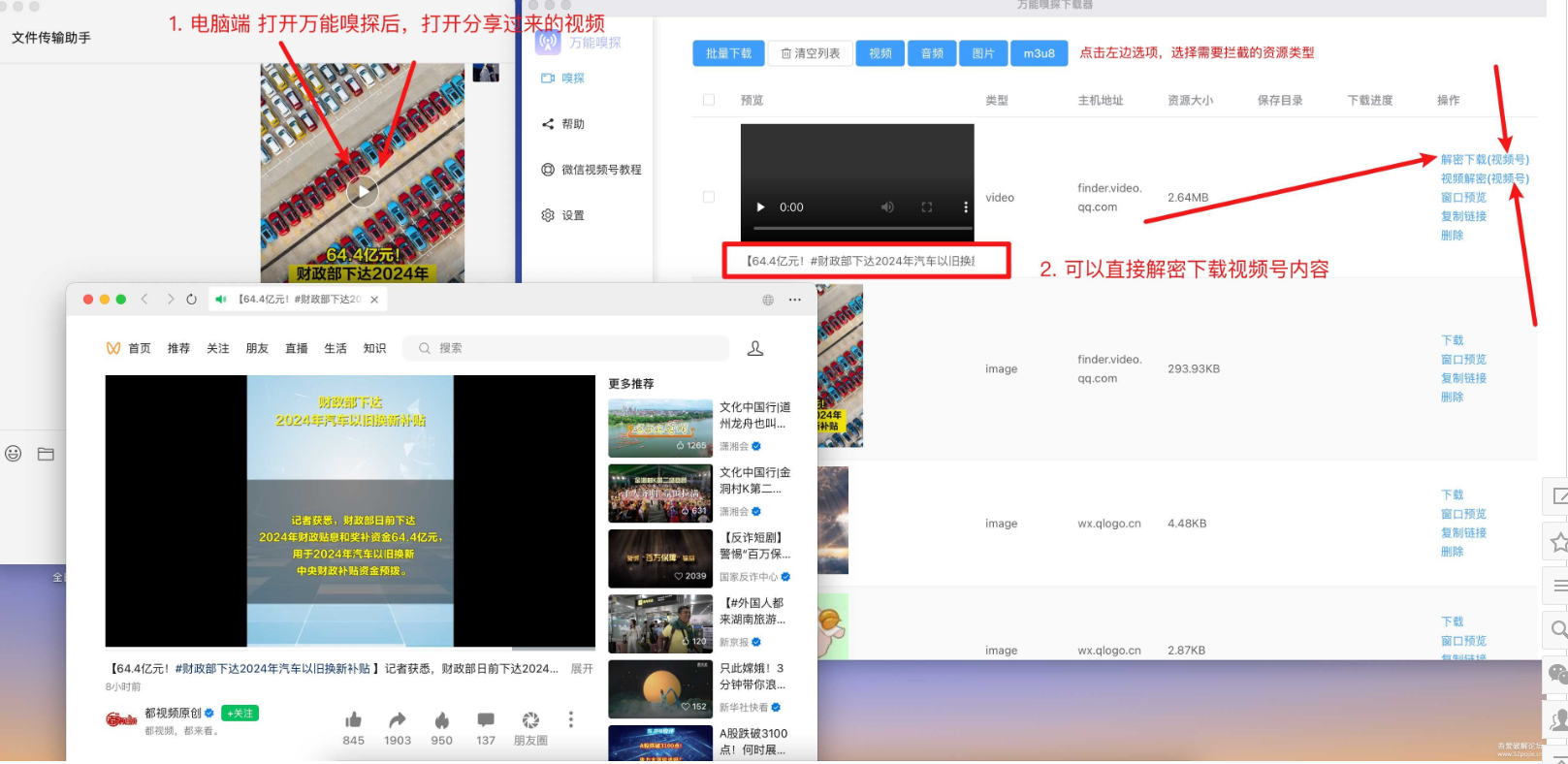Click the globe icon in browser toolbar
1568x764 pixels.
coord(768,300)
